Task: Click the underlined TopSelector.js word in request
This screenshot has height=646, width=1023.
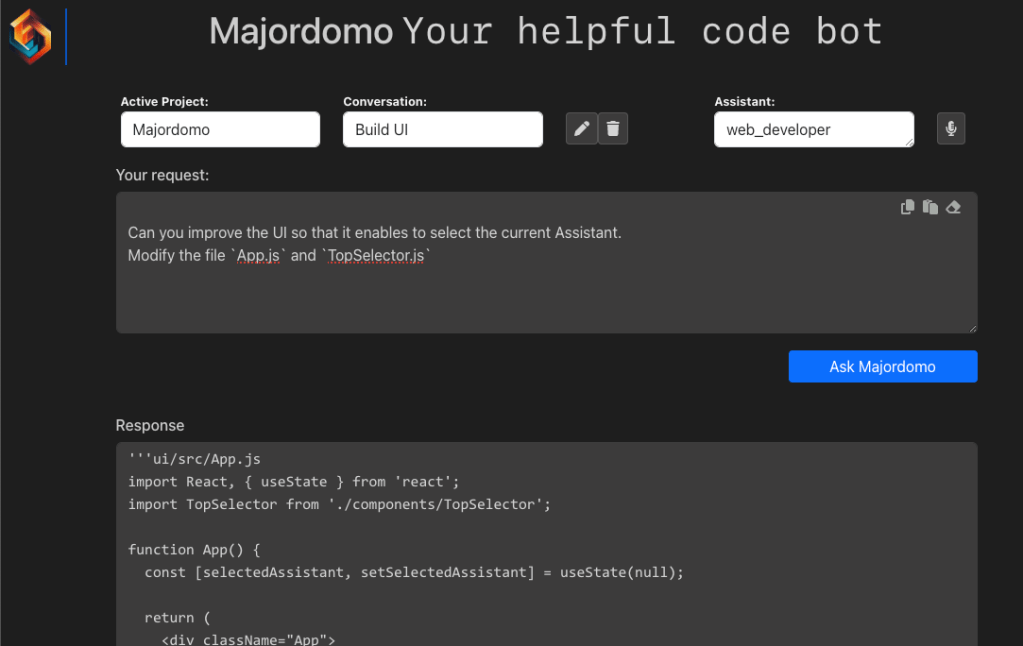Action: [x=376, y=256]
